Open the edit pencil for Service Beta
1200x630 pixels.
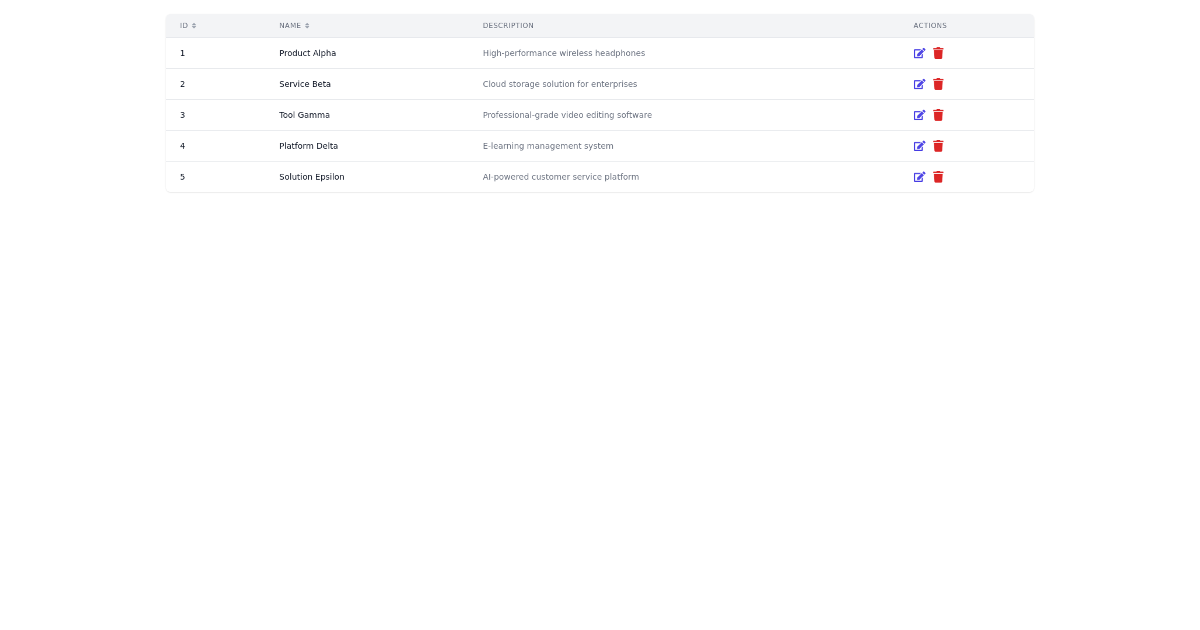(919, 84)
